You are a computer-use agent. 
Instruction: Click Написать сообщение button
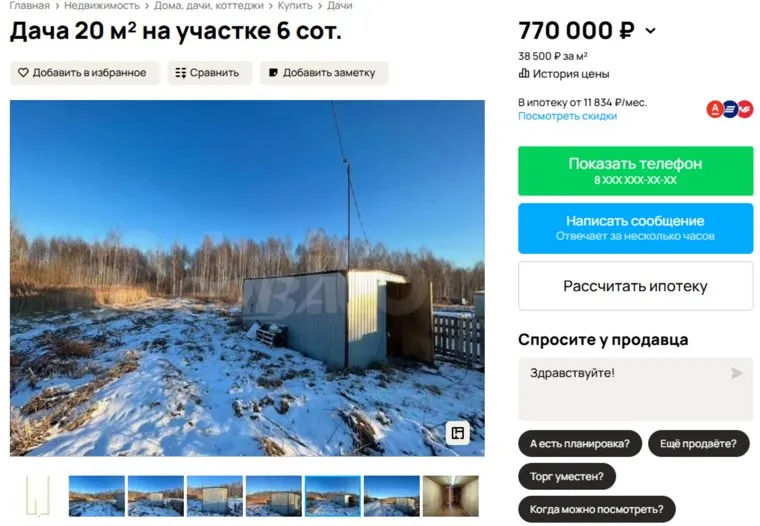635,228
